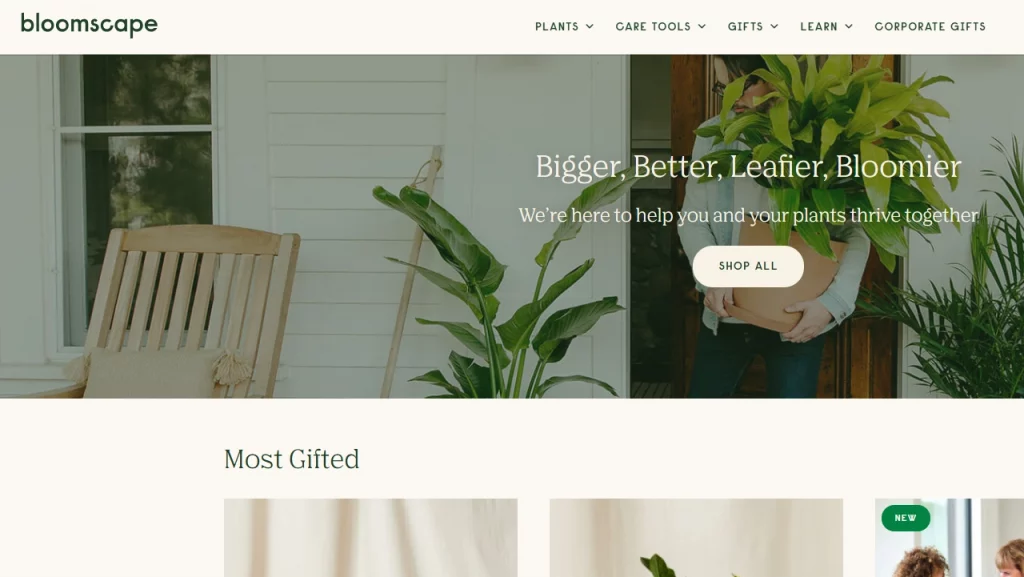The image size is (1024, 577).
Task: Select the Learn menu label
Action: pyautogui.click(x=819, y=27)
